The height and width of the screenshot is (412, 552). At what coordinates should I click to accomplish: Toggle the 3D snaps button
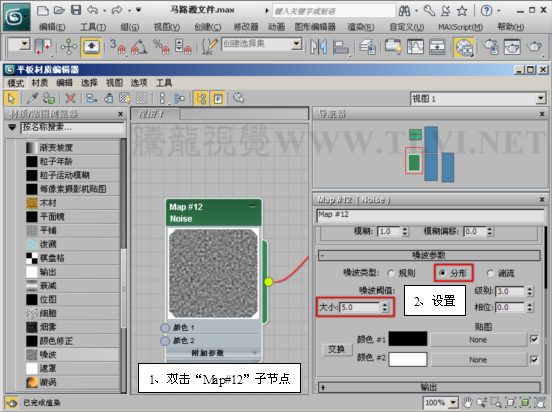pyautogui.click(x=117, y=47)
